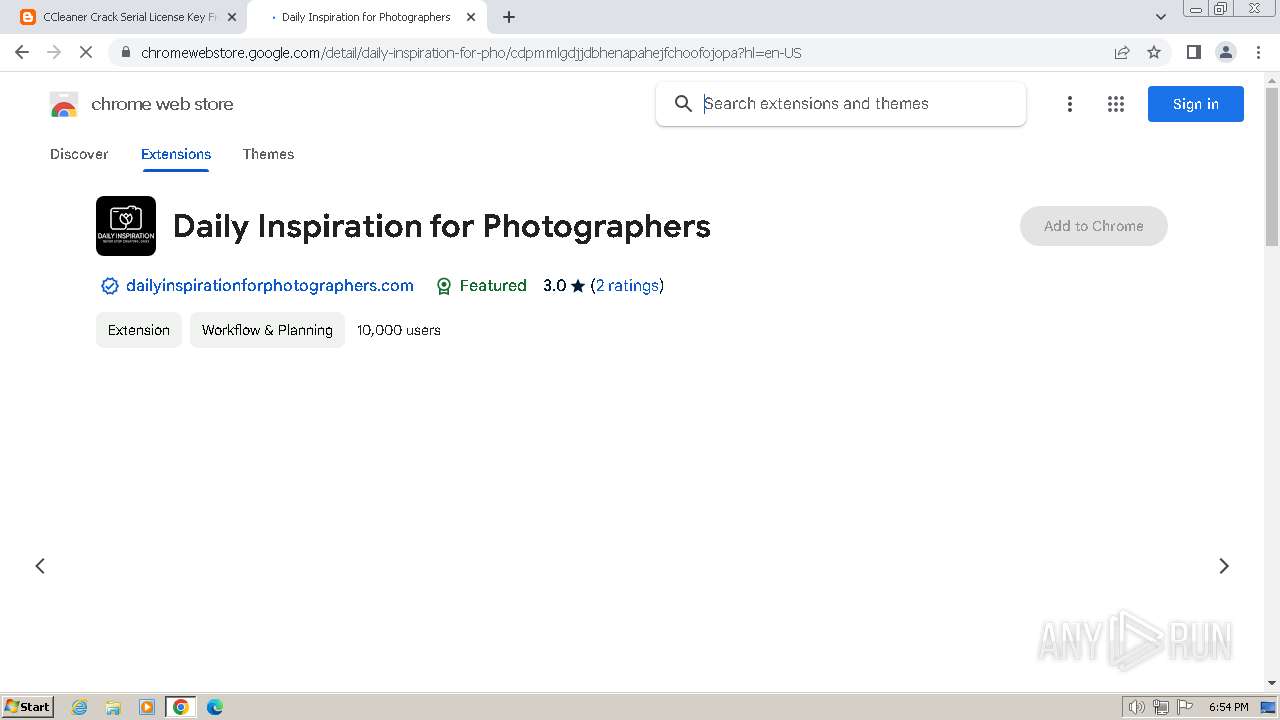This screenshot has width=1280, height=720.
Task: Open the web store three-dot options menu
Action: coord(1070,104)
